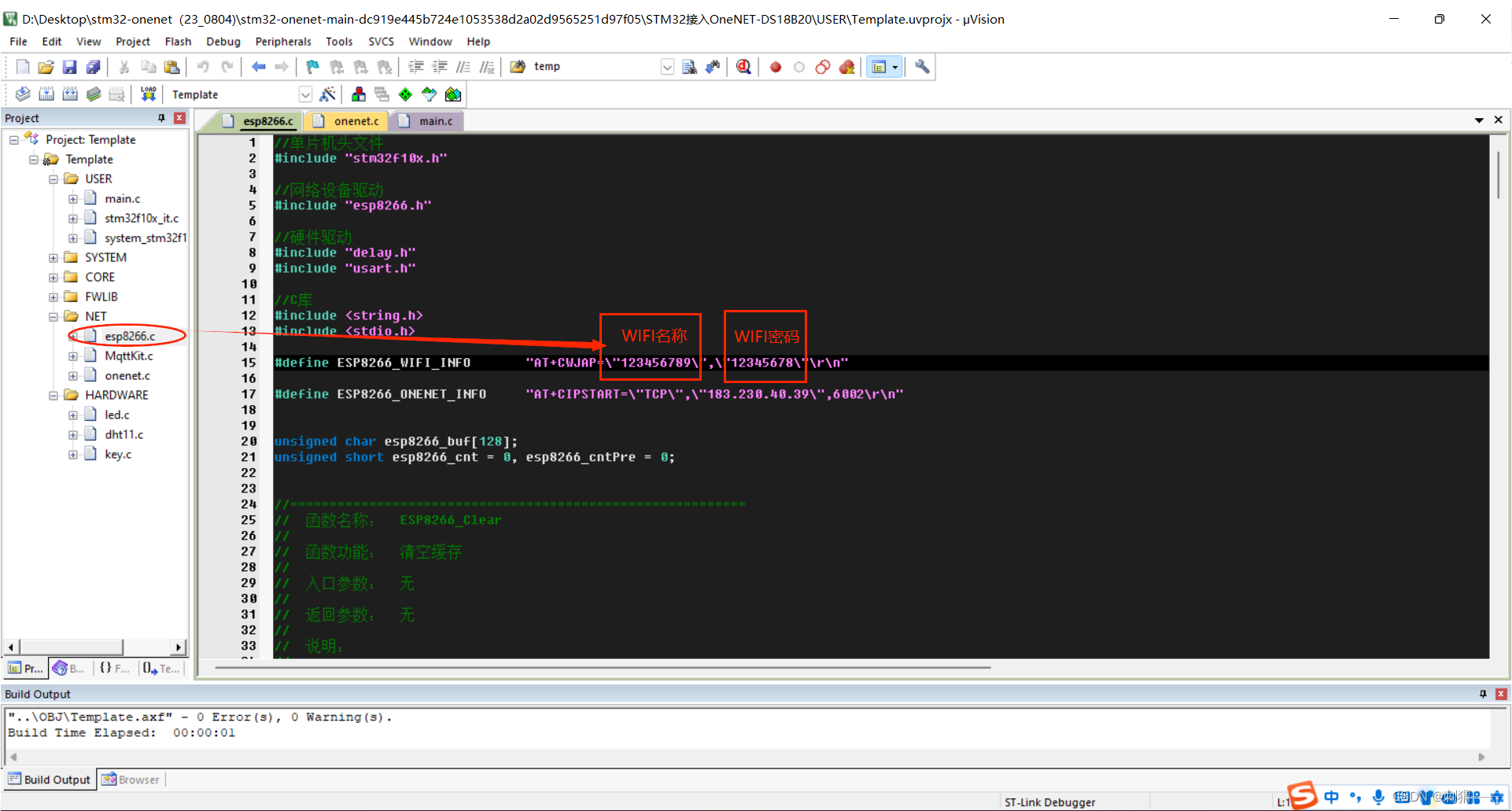The width and height of the screenshot is (1512, 811).
Task: Download to flash with the LOAD icon
Action: [148, 94]
